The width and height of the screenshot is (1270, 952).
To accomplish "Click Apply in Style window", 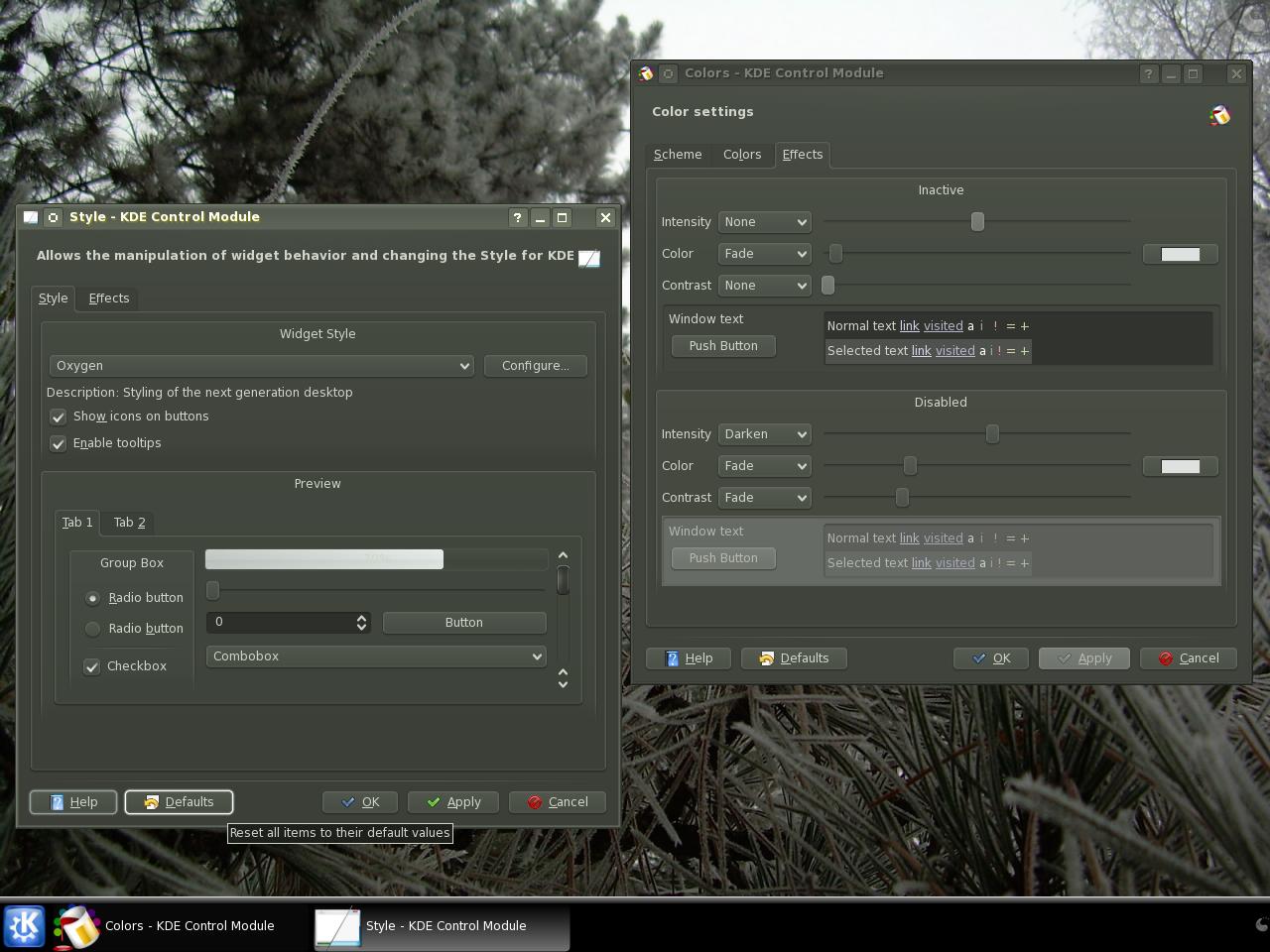I will [452, 802].
